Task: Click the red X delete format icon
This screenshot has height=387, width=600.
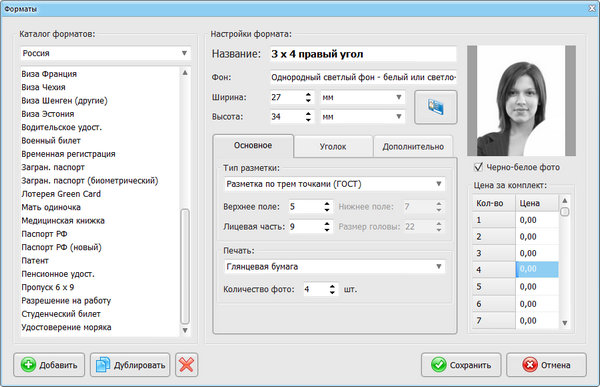Action: click(x=186, y=364)
